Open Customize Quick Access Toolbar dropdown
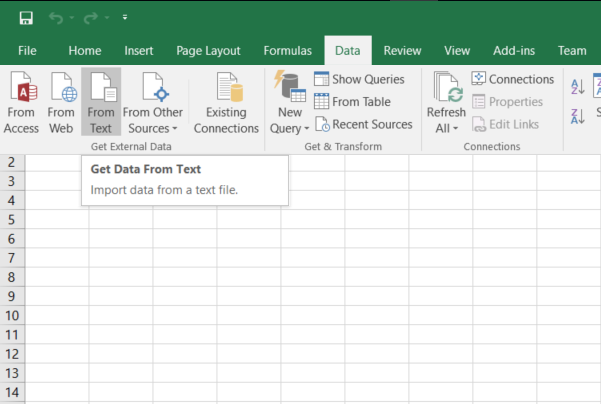Viewport: 601px width, 404px height. (x=125, y=17)
